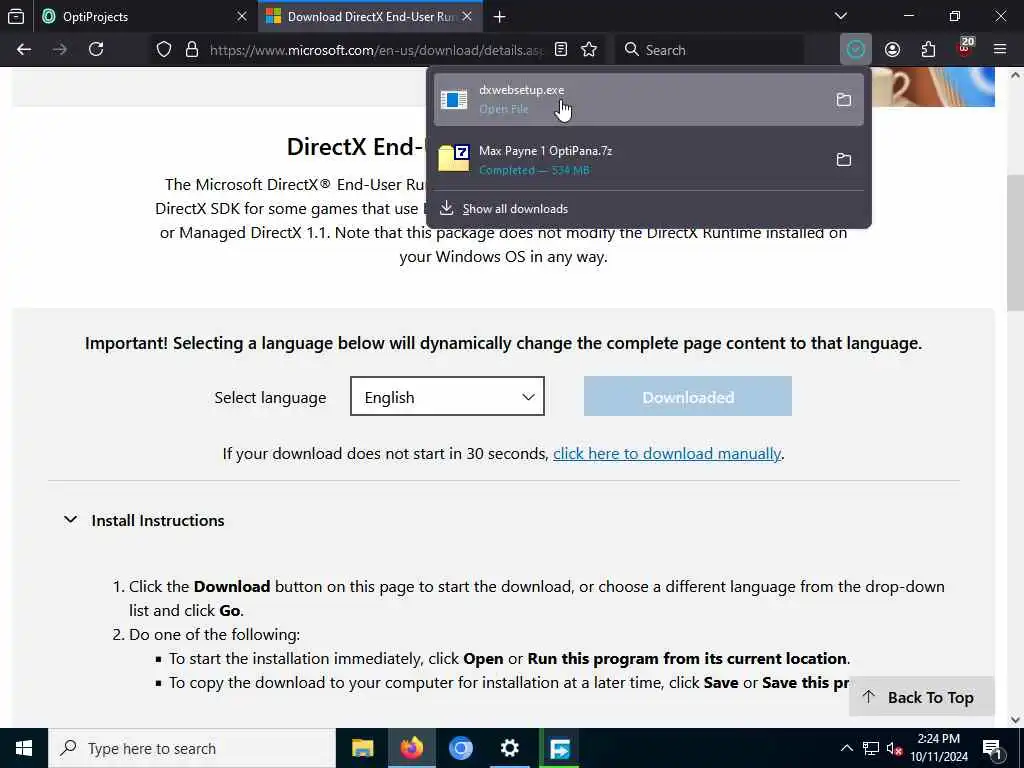
Task: Toggle reader view icon in address bar
Action: click(561, 50)
